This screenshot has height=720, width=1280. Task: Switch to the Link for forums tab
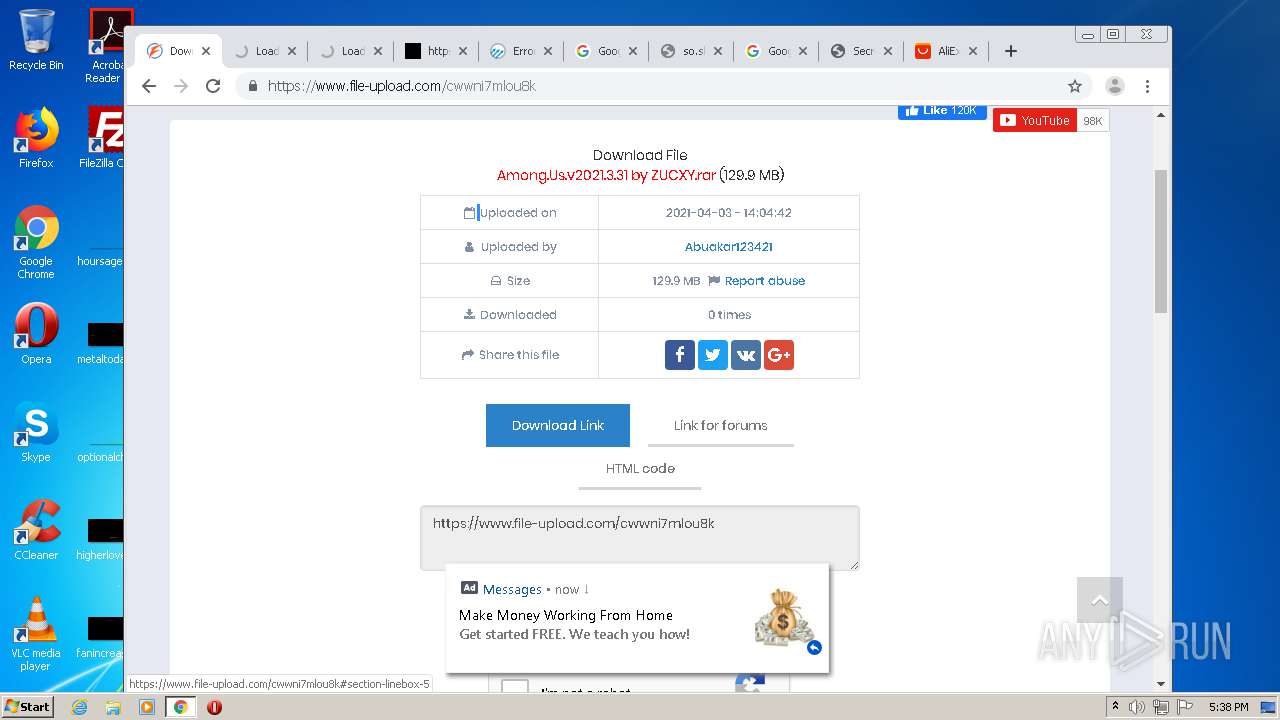point(721,425)
